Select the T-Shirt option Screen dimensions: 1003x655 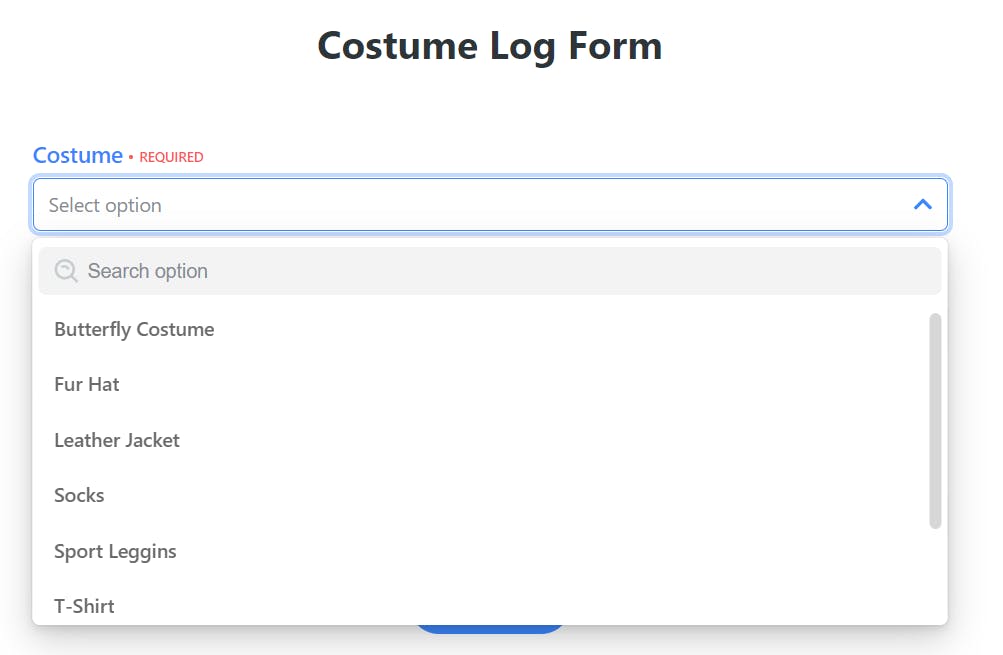point(84,606)
